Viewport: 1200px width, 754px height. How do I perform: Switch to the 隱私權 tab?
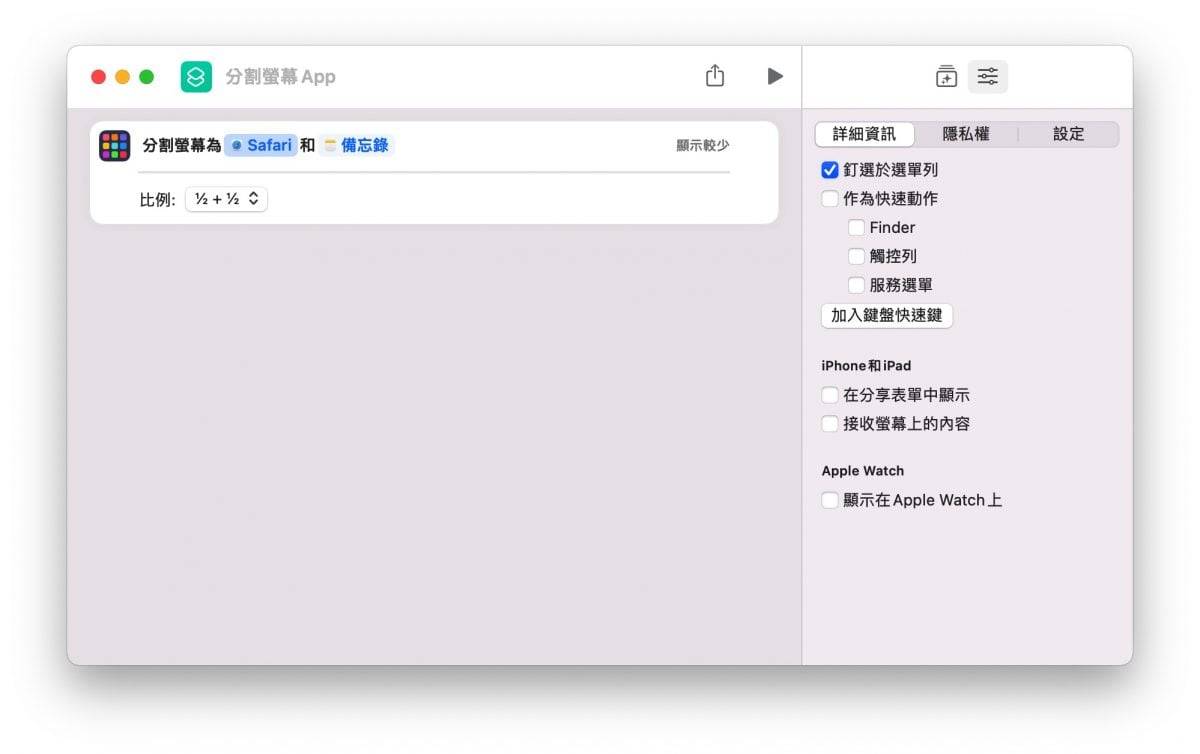point(966,134)
